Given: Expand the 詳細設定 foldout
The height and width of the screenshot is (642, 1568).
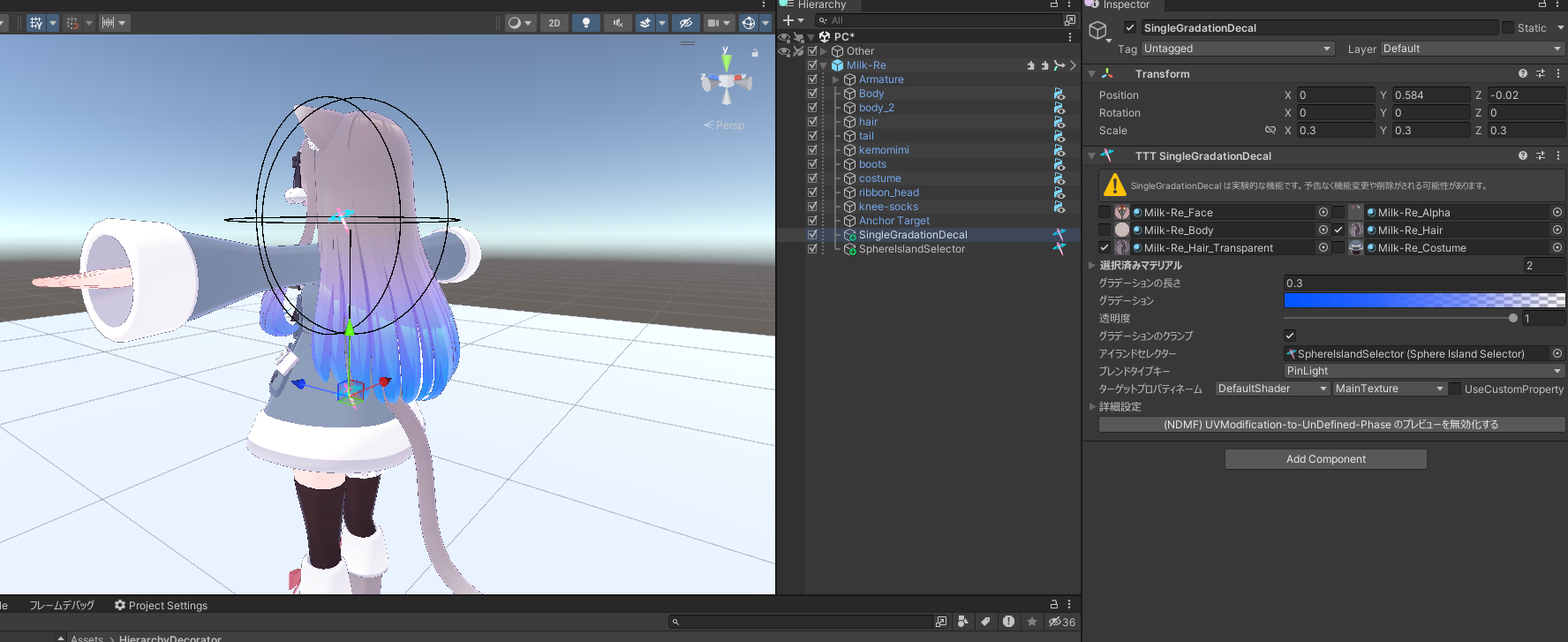Looking at the screenshot, I should 1092,407.
